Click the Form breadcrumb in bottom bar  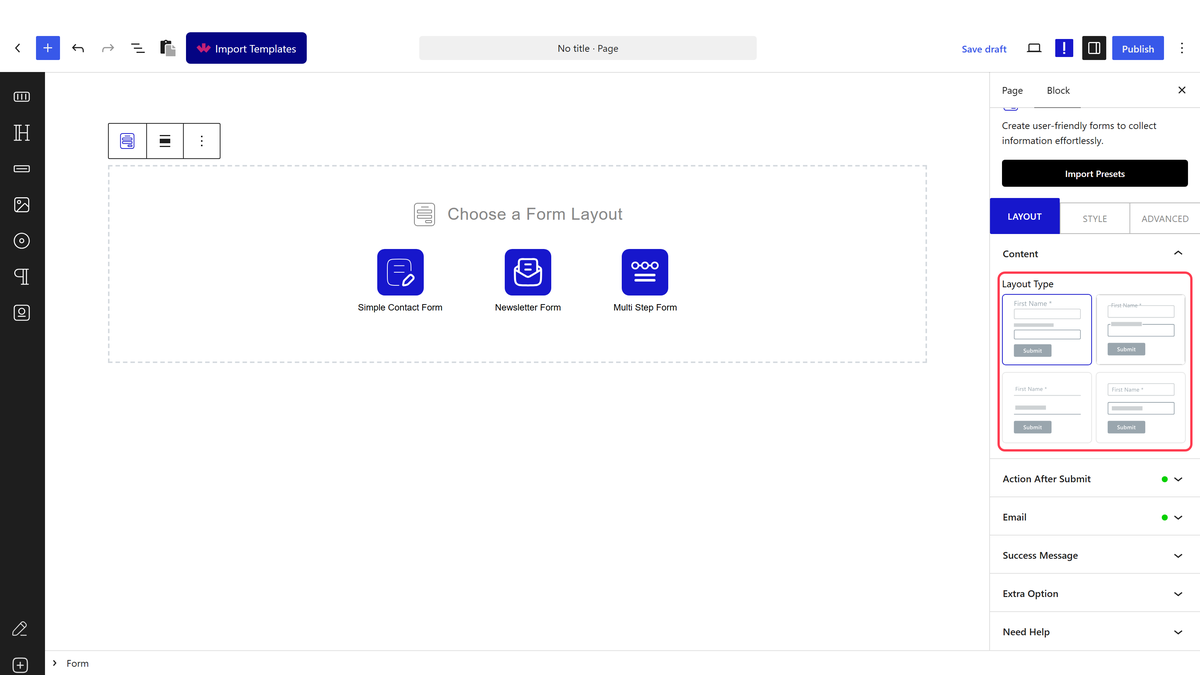(77, 663)
